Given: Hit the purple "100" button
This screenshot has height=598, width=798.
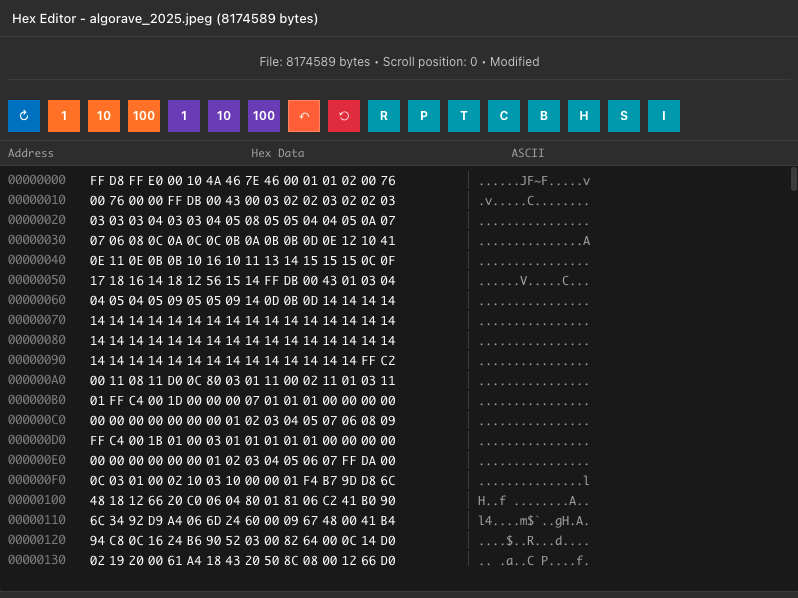Looking at the screenshot, I should point(264,116).
